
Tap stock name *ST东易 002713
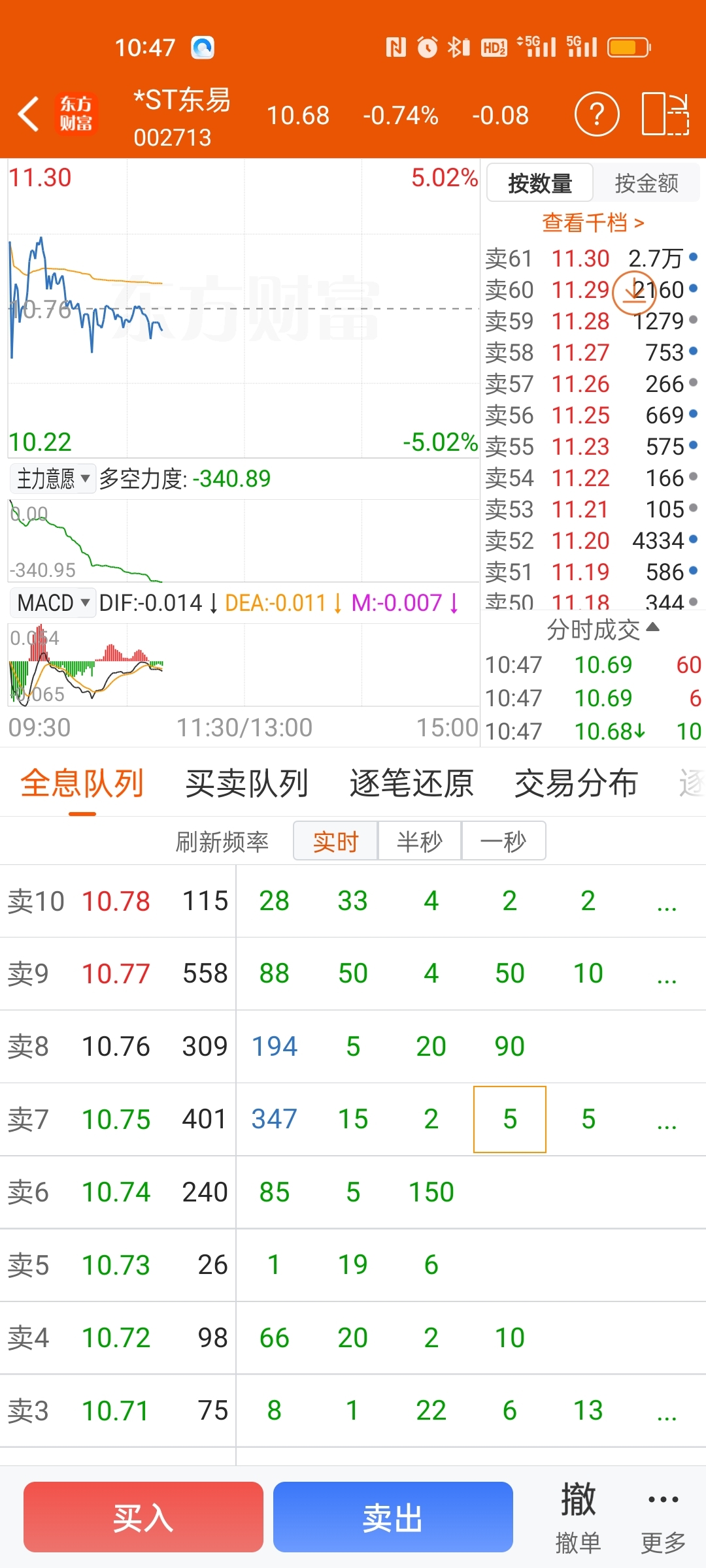[x=181, y=118]
